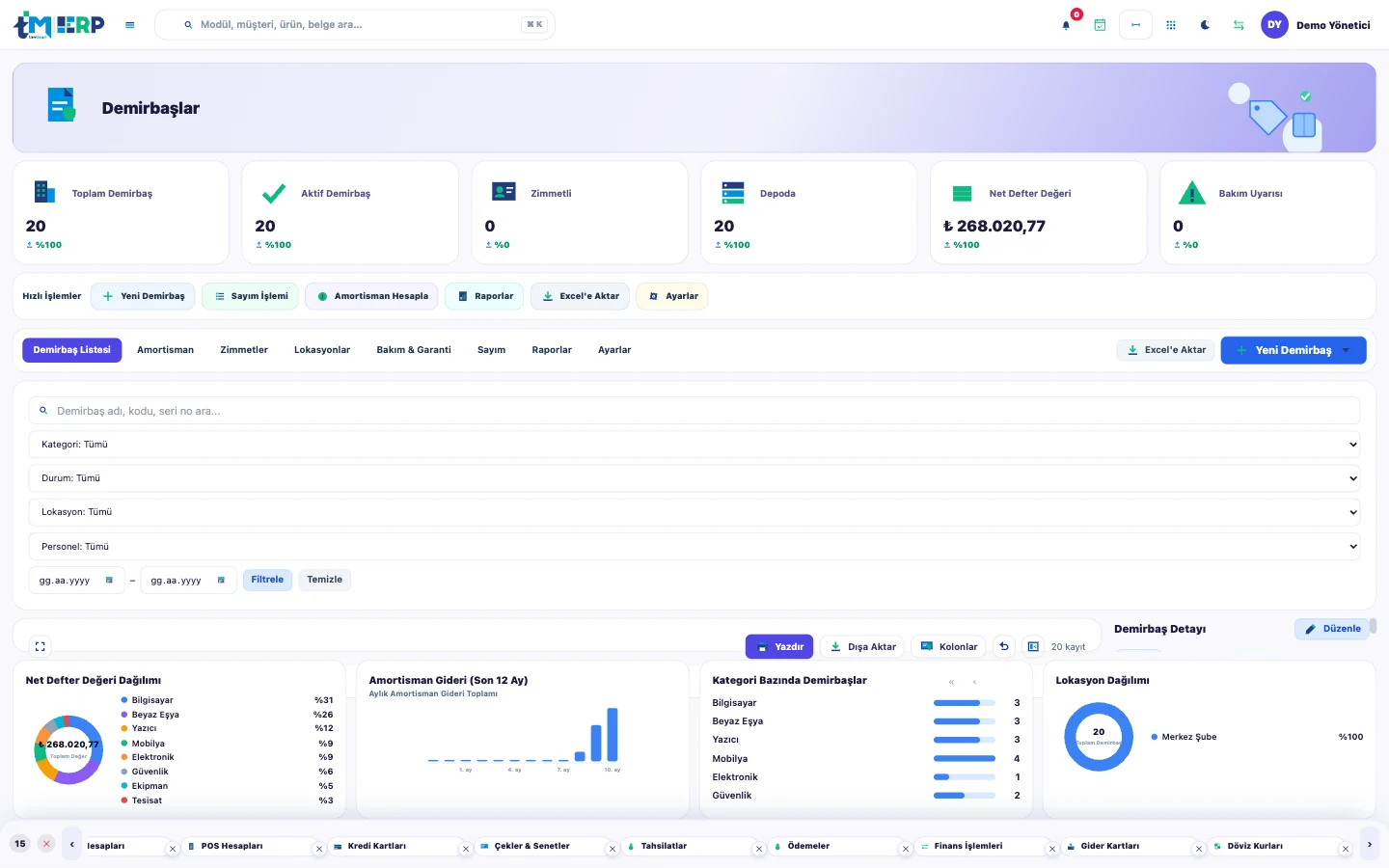Focus the global Modül, müşteri search box

click(x=355, y=25)
